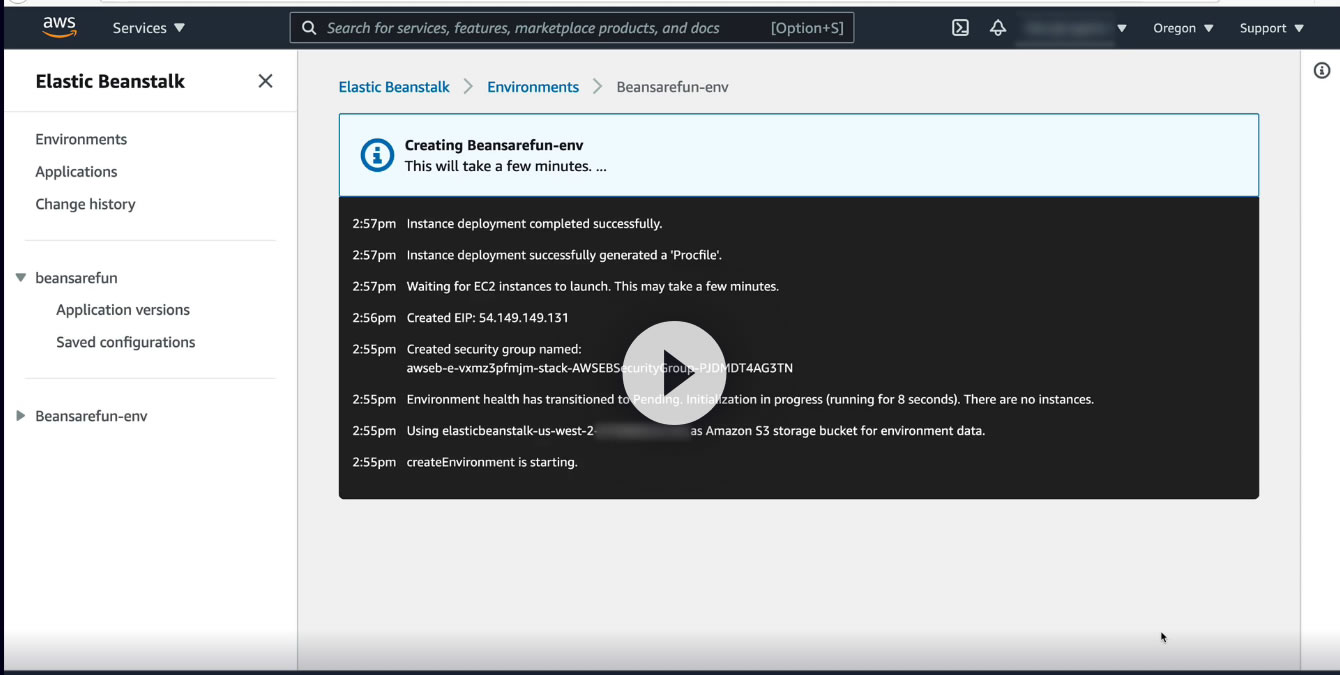Click the 'Using elasticbeanstalk-us-west-2' S3 bucket log line
Viewport: 1340px width, 675px height.
click(x=695, y=431)
